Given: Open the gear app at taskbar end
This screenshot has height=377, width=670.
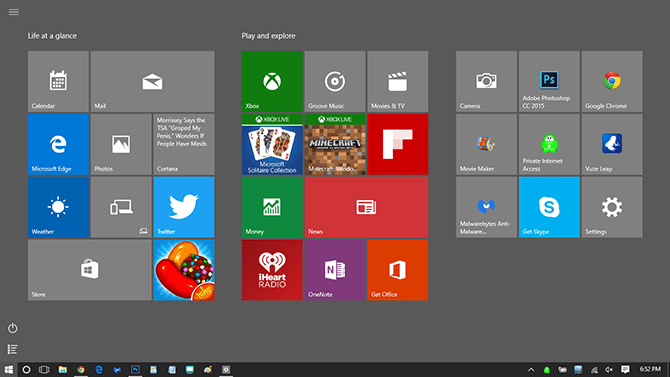Looking at the screenshot, I should point(226,370).
